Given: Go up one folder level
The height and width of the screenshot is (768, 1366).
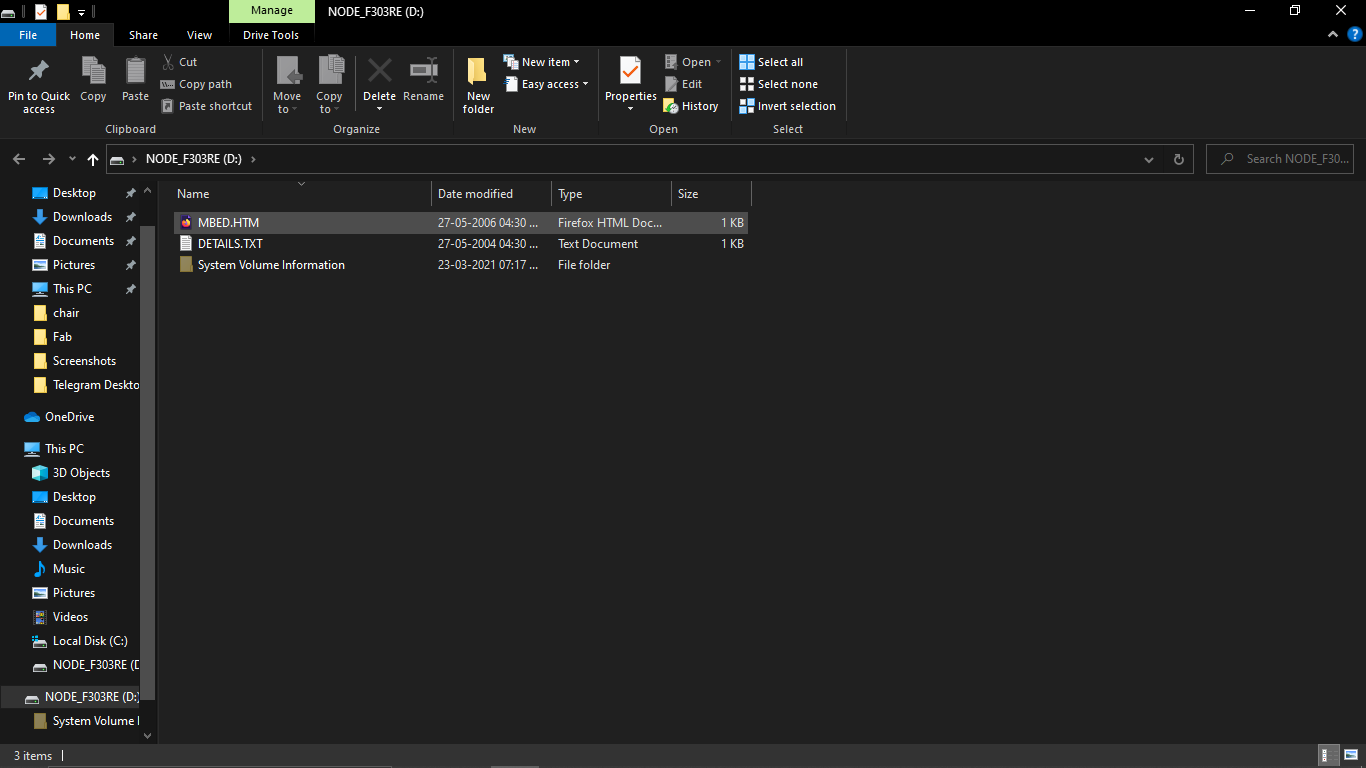Looking at the screenshot, I should (x=93, y=159).
